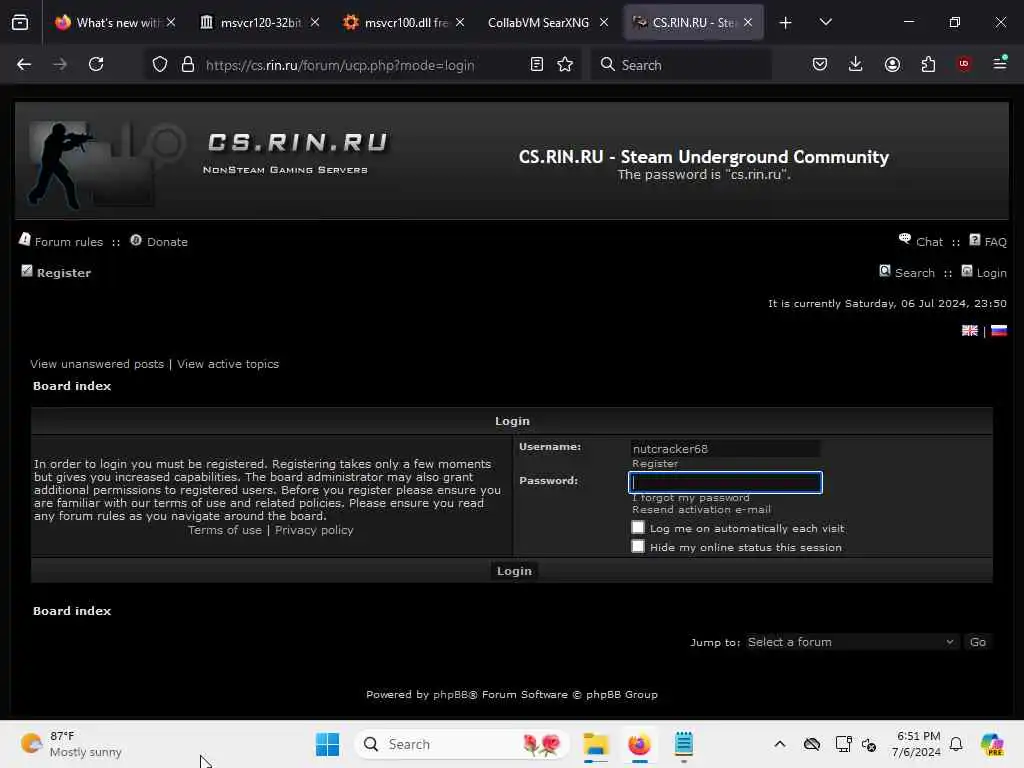
Task: Open View unanswered posts
Action: [x=97, y=364]
